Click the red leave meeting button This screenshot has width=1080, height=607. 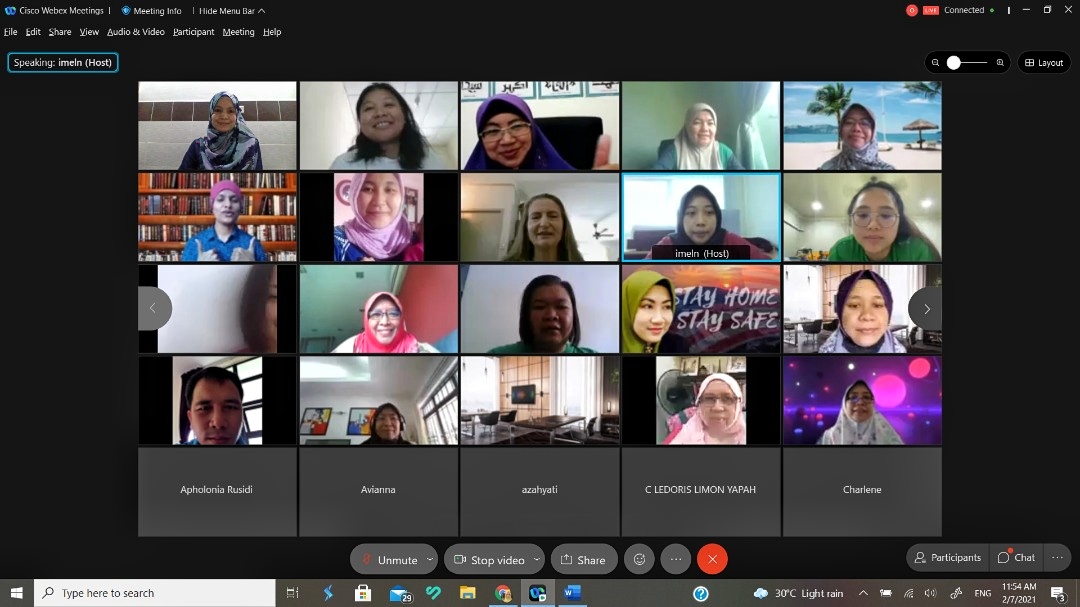(712, 560)
